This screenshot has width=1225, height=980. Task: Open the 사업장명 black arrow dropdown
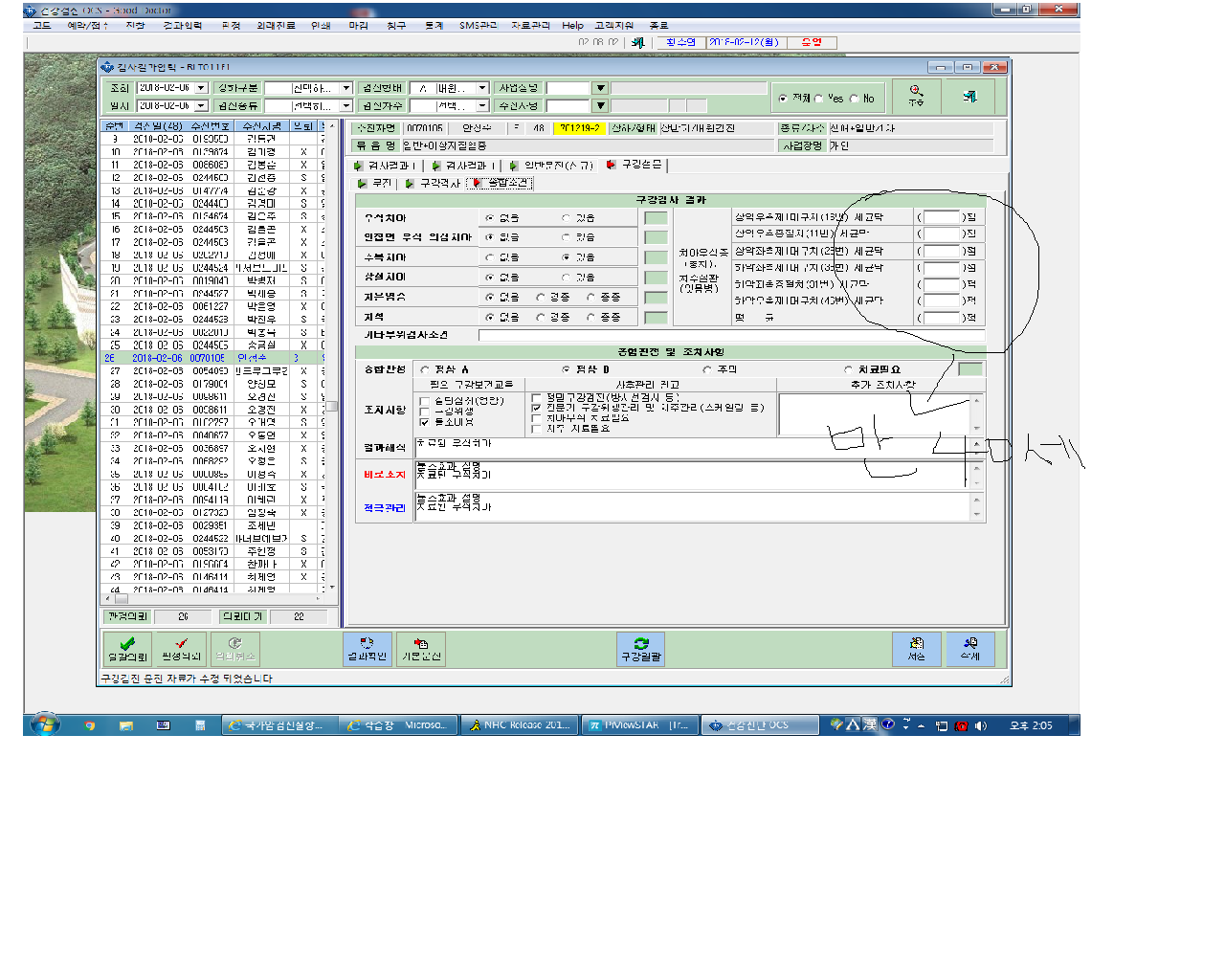pos(600,88)
